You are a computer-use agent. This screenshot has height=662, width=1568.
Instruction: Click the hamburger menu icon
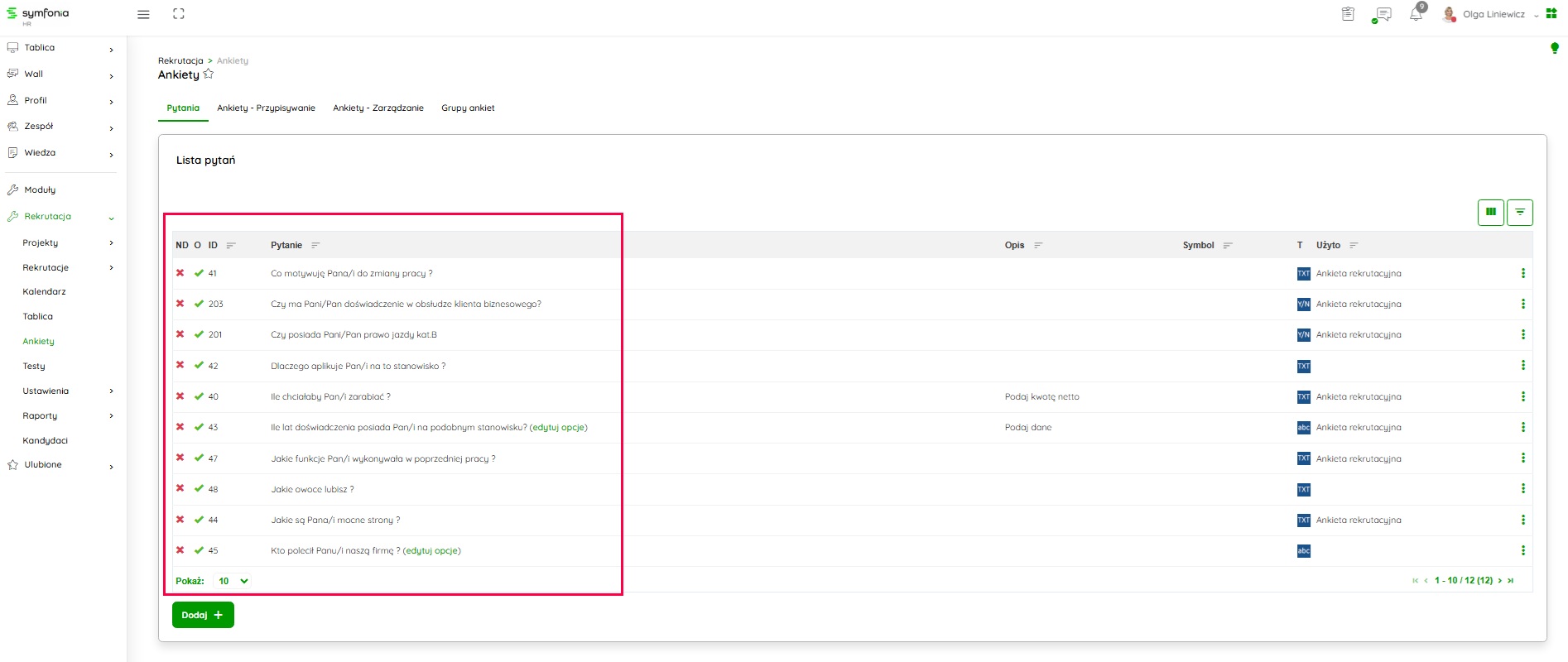click(x=143, y=14)
